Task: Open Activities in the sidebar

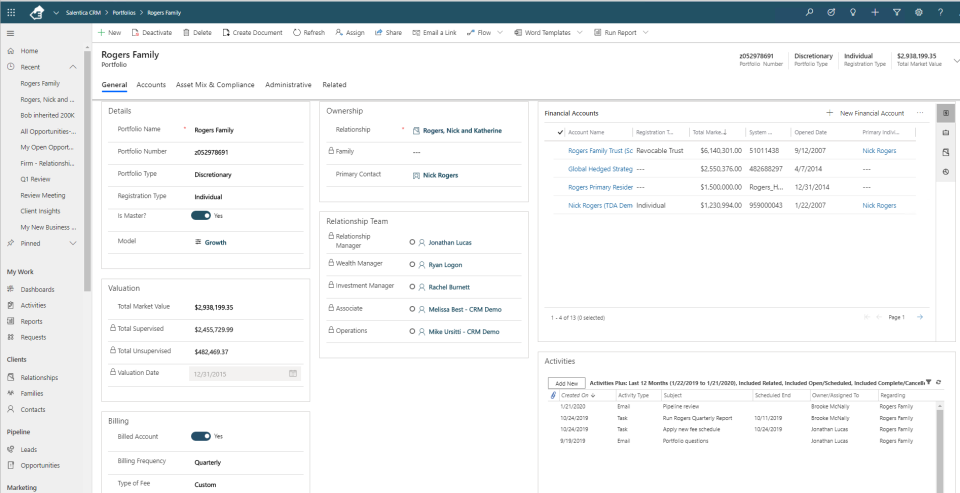Action: click(x=33, y=305)
